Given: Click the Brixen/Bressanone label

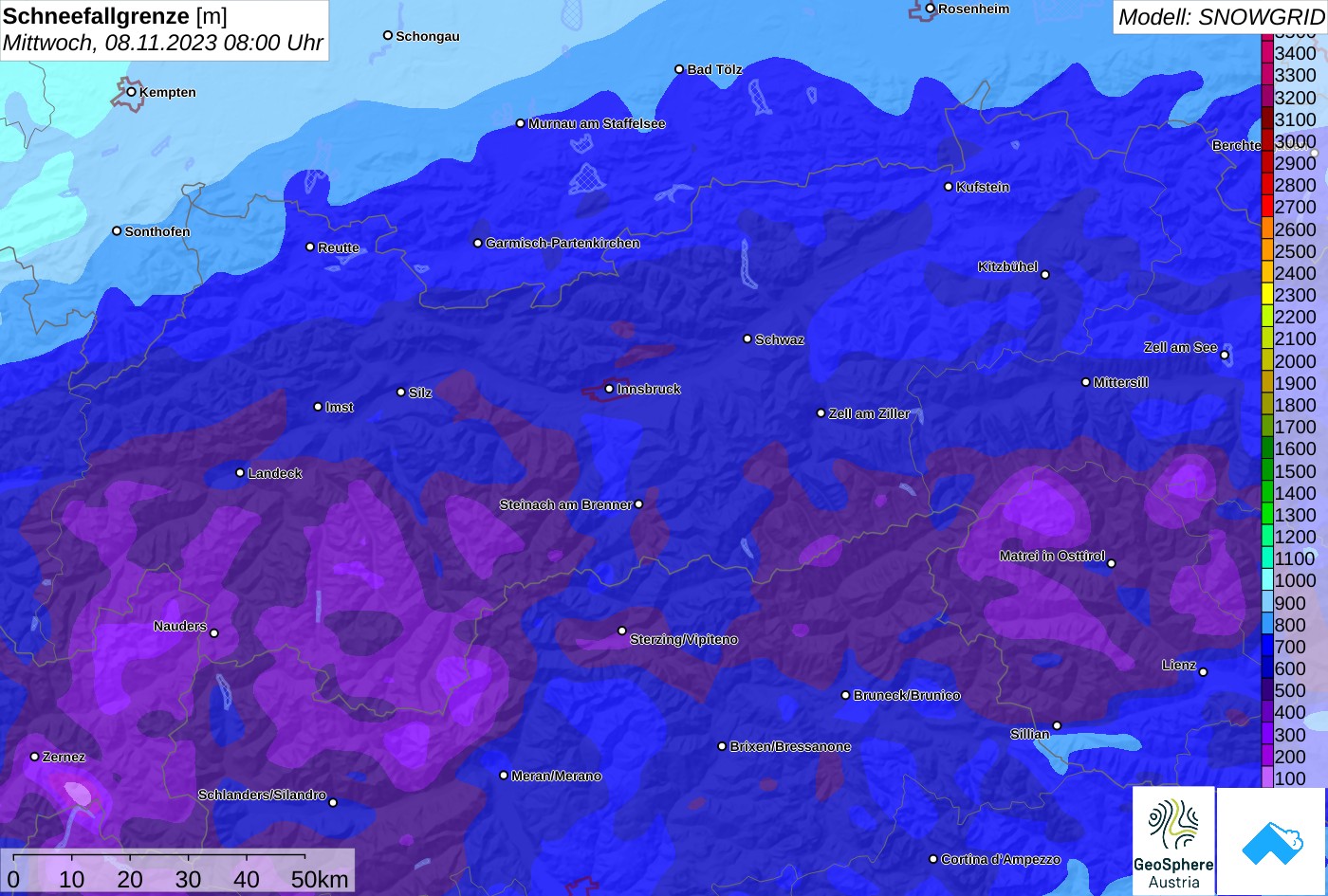Looking at the screenshot, I should 790,747.
